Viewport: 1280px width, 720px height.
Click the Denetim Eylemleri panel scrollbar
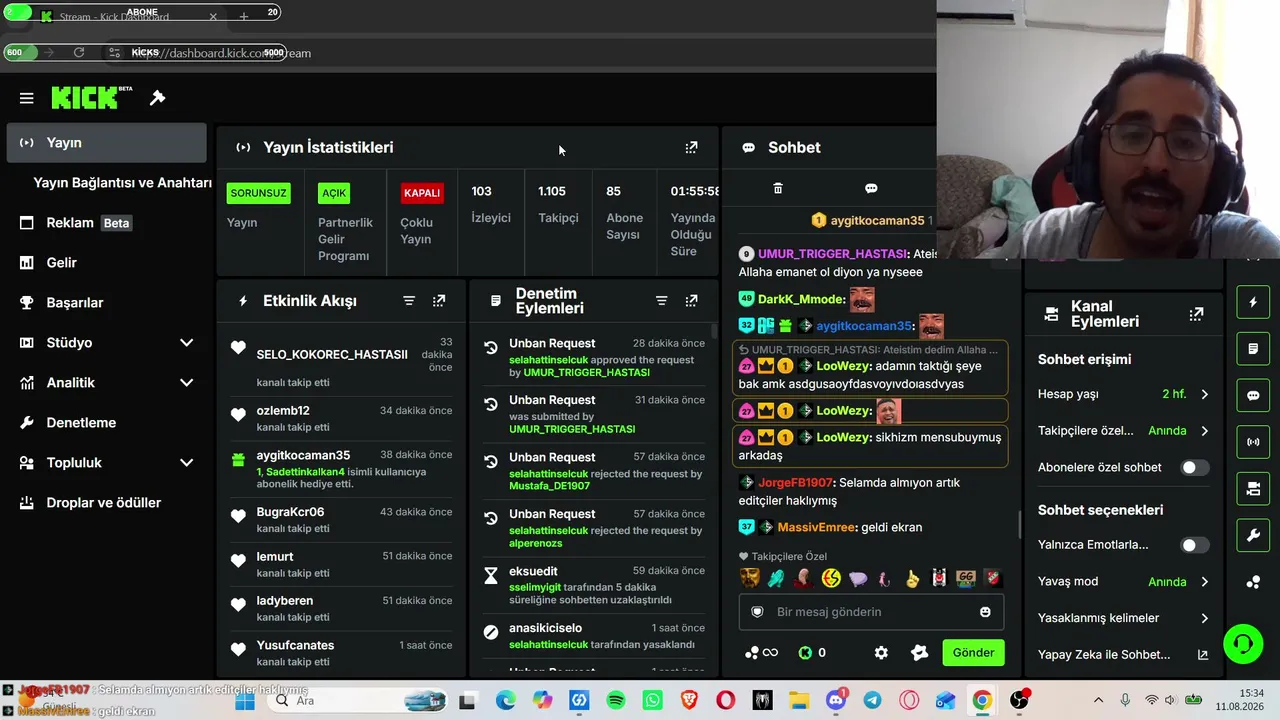click(714, 331)
